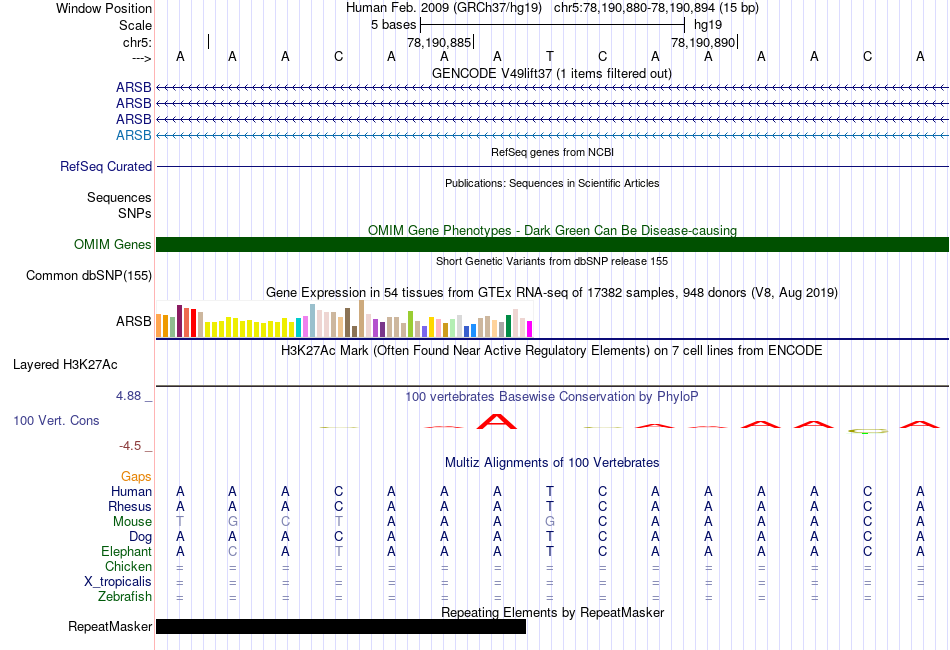Click the 78,190,890 position marker
Image resolution: width=950 pixels, height=650 pixels.
(703, 42)
